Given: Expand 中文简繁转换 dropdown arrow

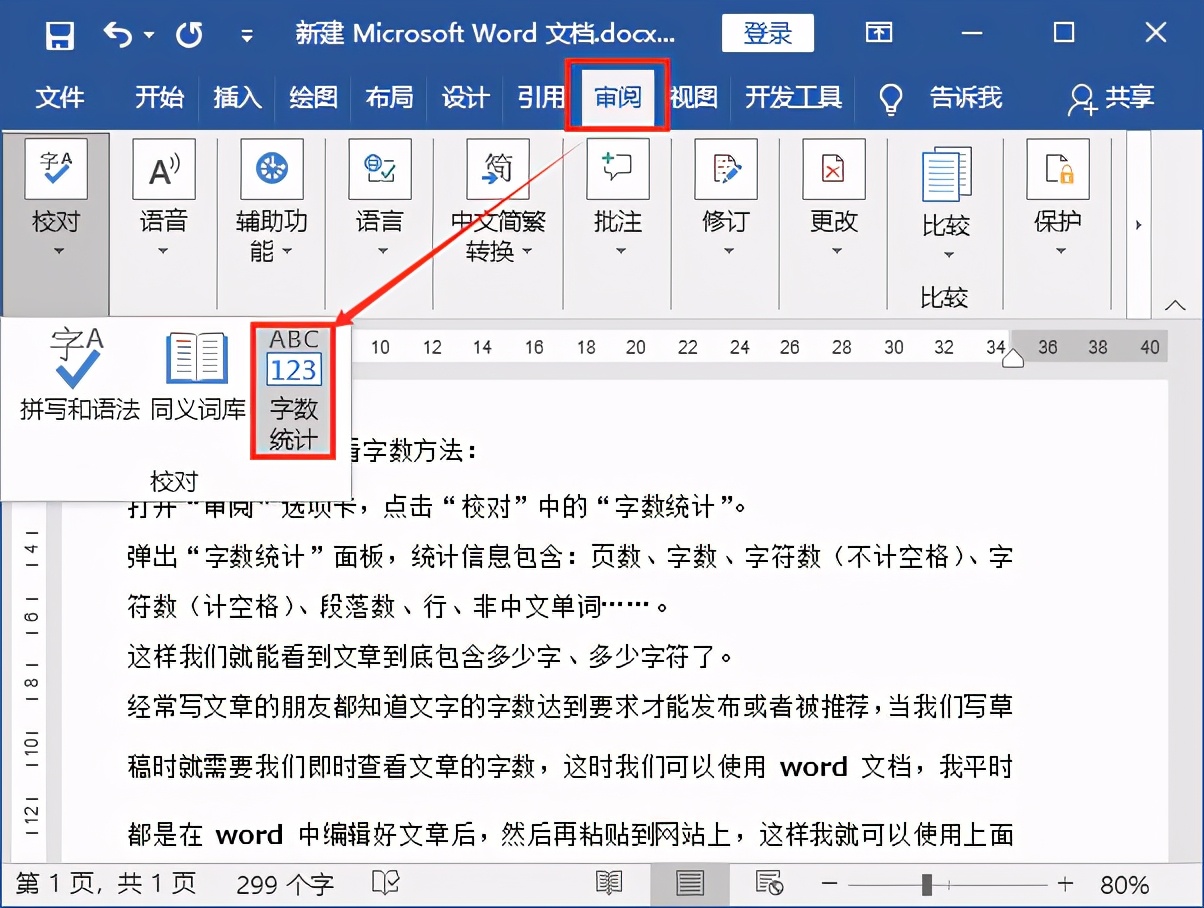Looking at the screenshot, I should (x=527, y=251).
